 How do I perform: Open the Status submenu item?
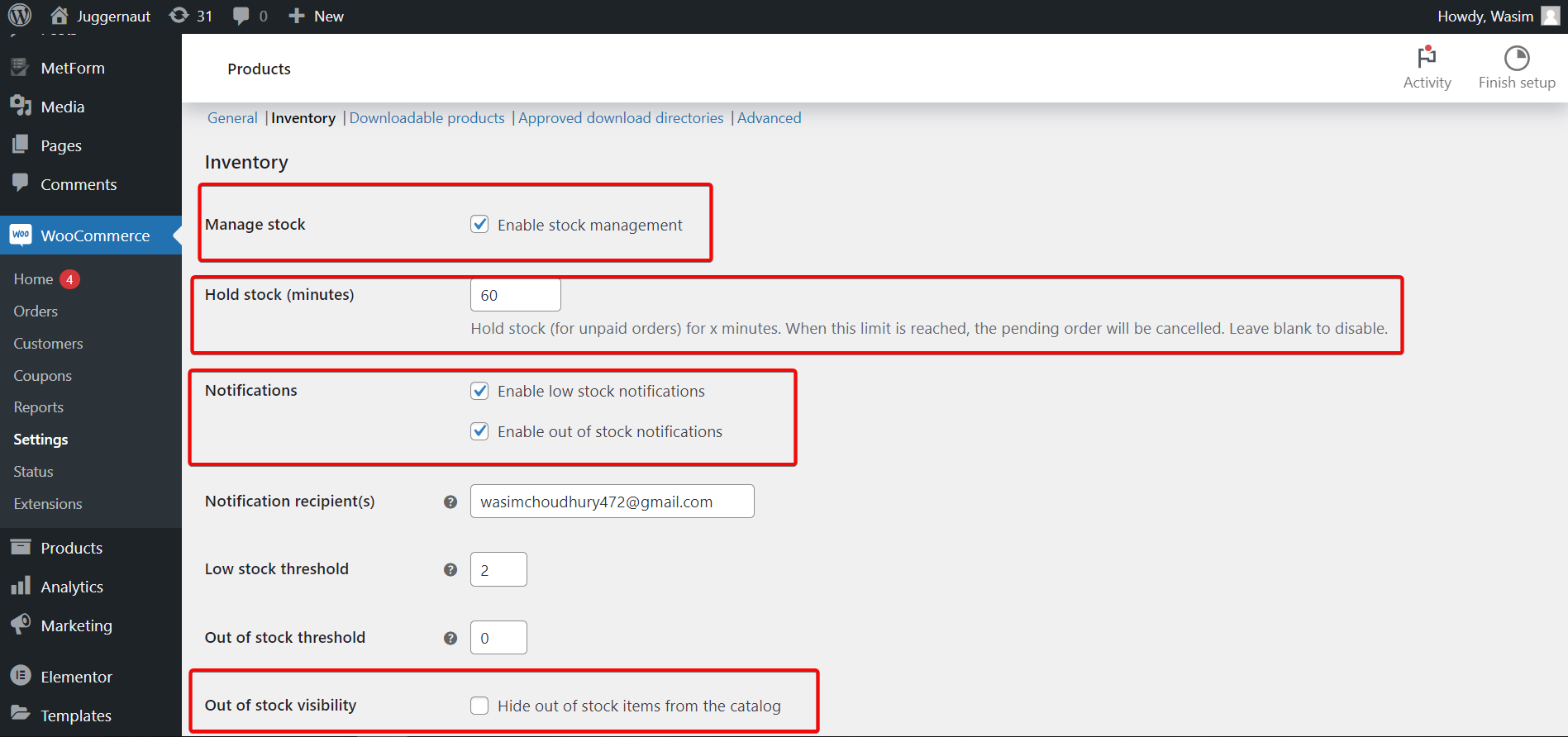(x=33, y=472)
